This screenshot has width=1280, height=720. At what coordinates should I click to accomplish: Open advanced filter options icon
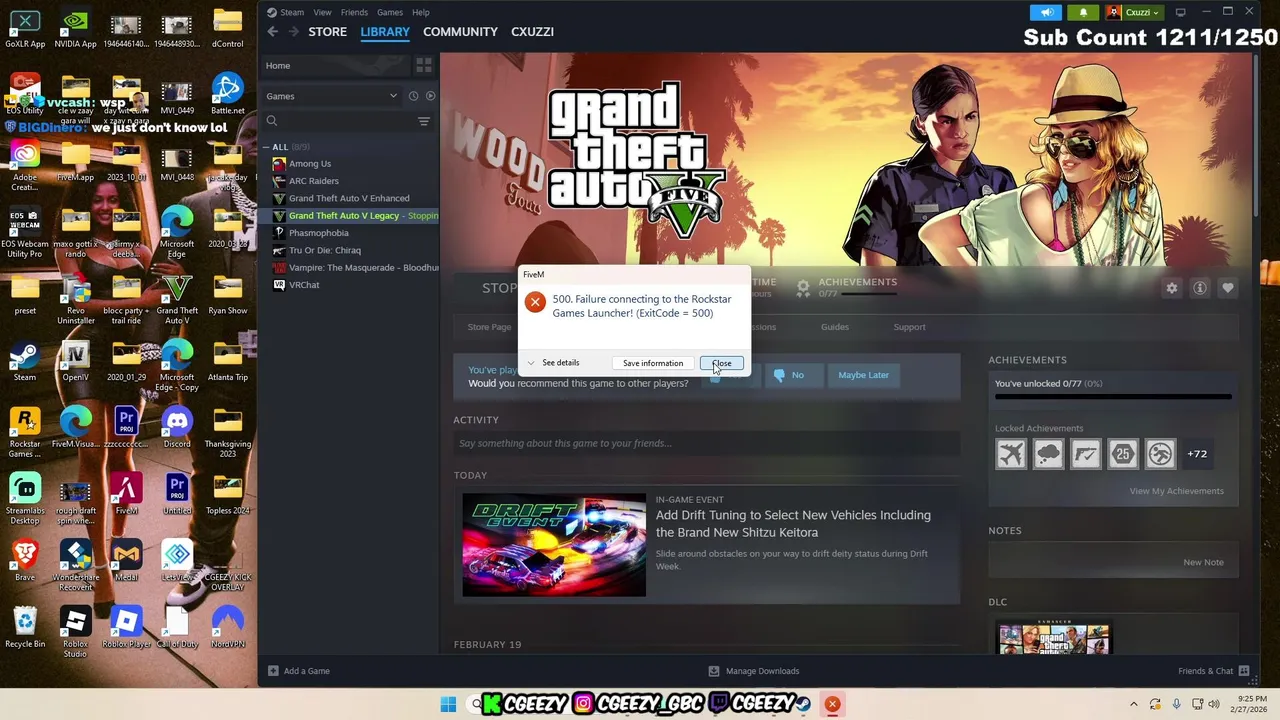coord(424,121)
